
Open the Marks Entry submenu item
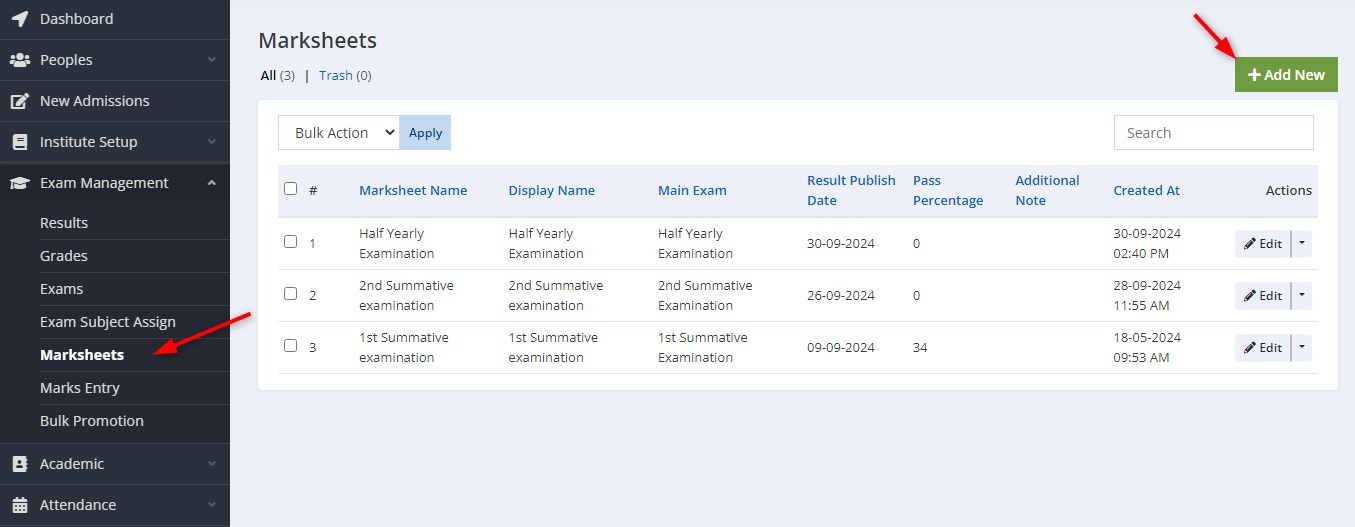[x=80, y=388]
